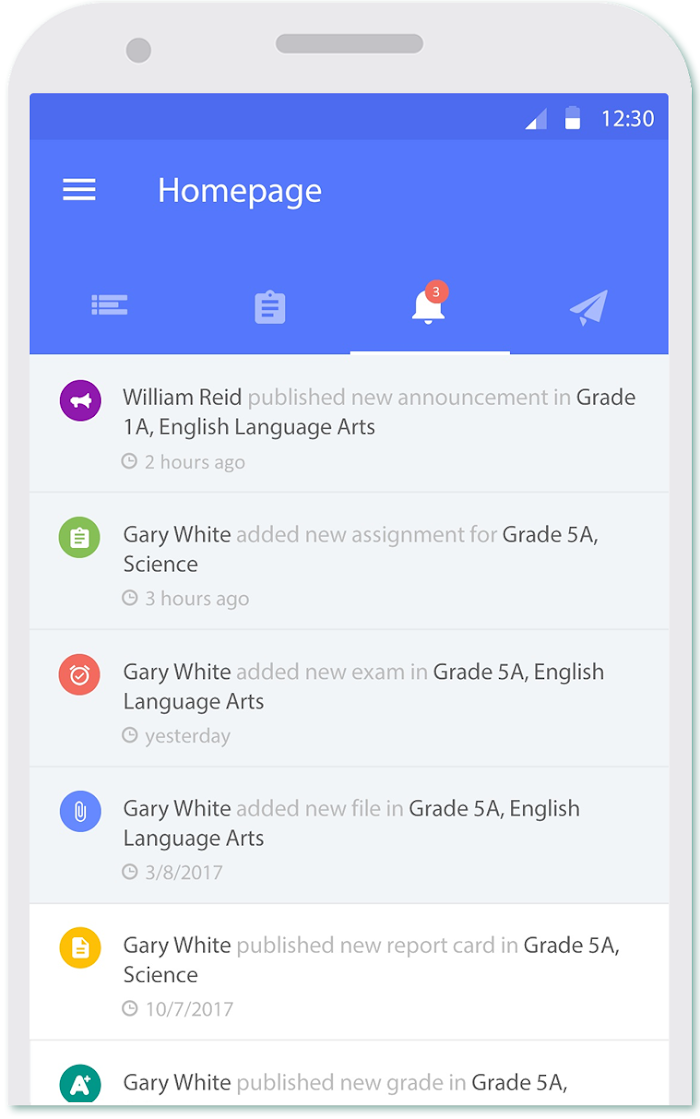This screenshot has height=1119, width=700.
Task: Tap the red alarm clock exam icon
Action: (80, 674)
